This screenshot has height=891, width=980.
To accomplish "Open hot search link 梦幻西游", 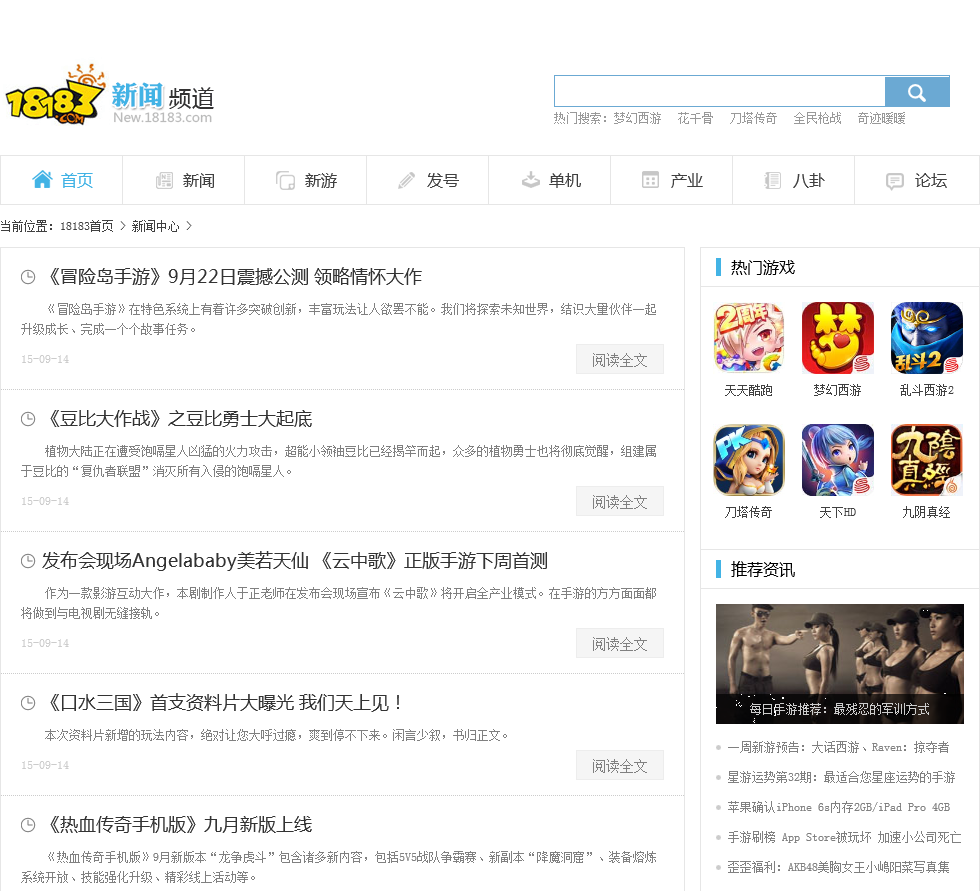I will click(637, 118).
